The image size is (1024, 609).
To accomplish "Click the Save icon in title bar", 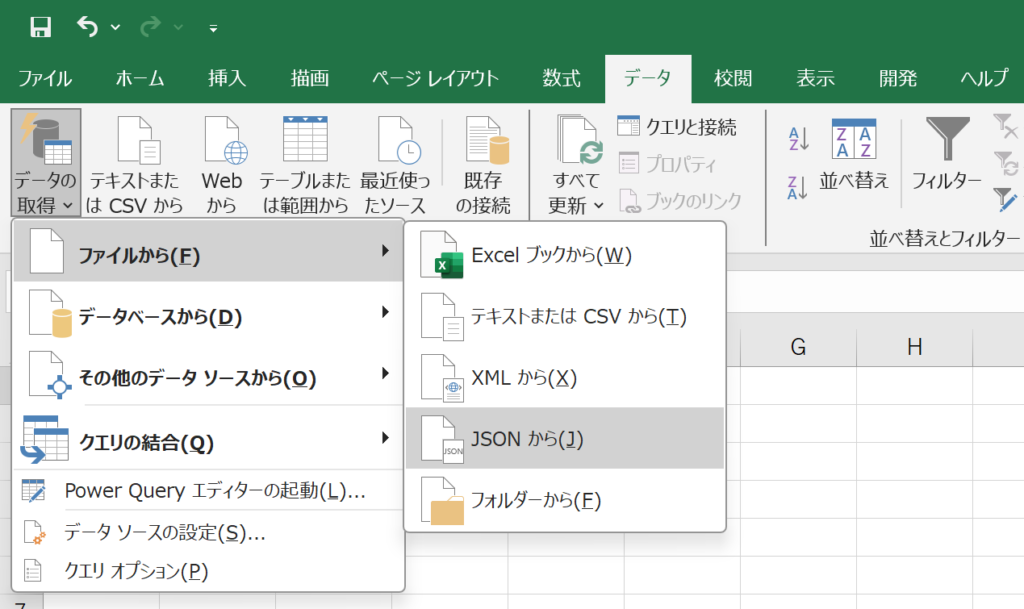I will 40,28.
